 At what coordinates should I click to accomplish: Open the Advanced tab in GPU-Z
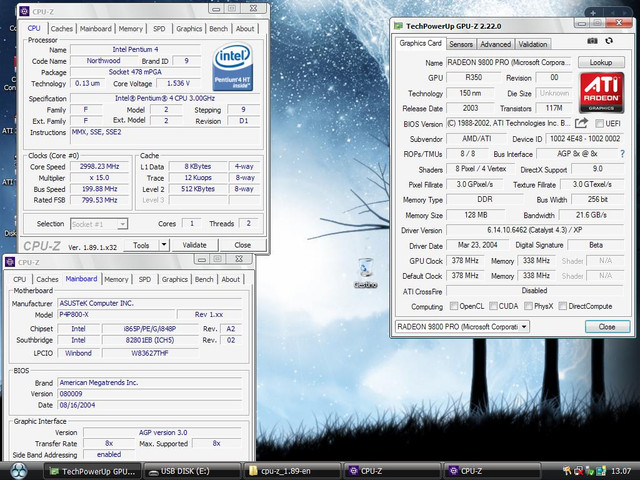495,44
